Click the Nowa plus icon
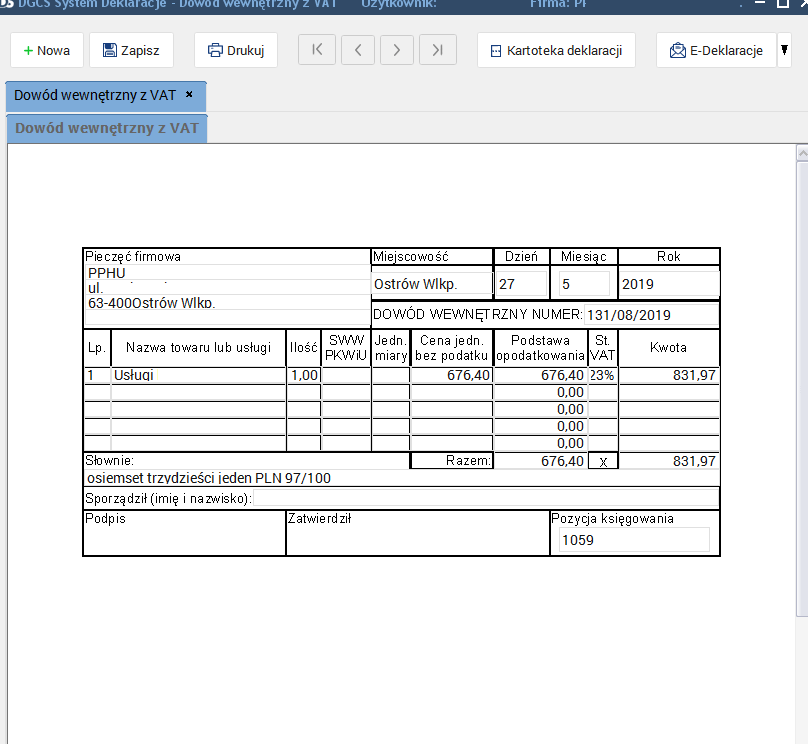The height and width of the screenshot is (744, 808). [x=28, y=51]
